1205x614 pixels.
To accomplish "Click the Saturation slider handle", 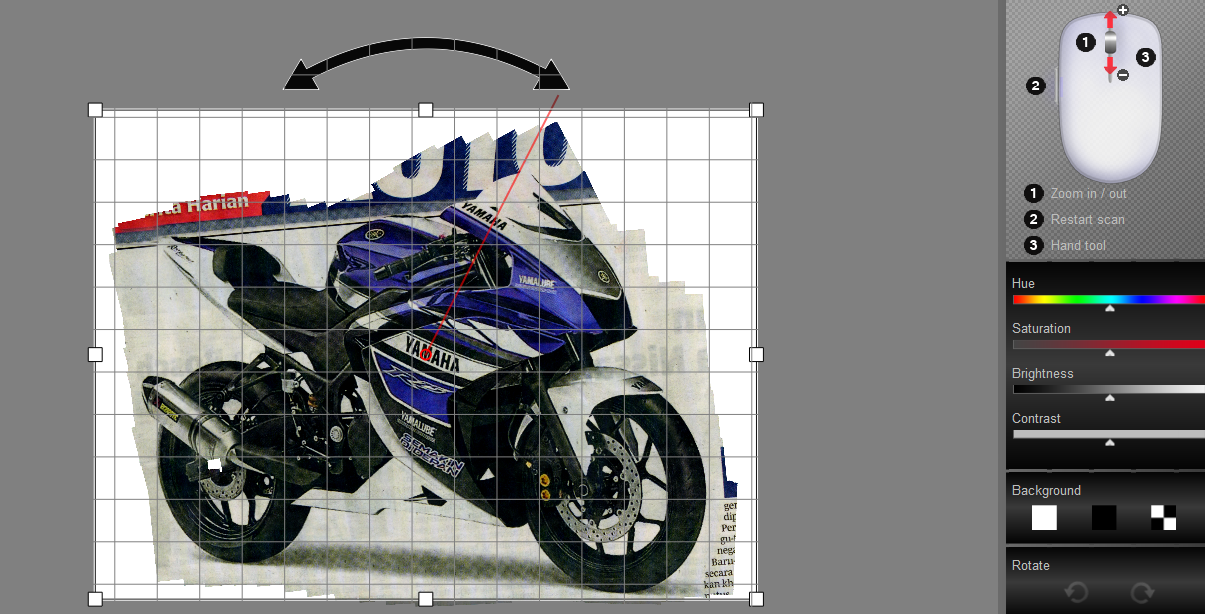I will pos(1109,354).
